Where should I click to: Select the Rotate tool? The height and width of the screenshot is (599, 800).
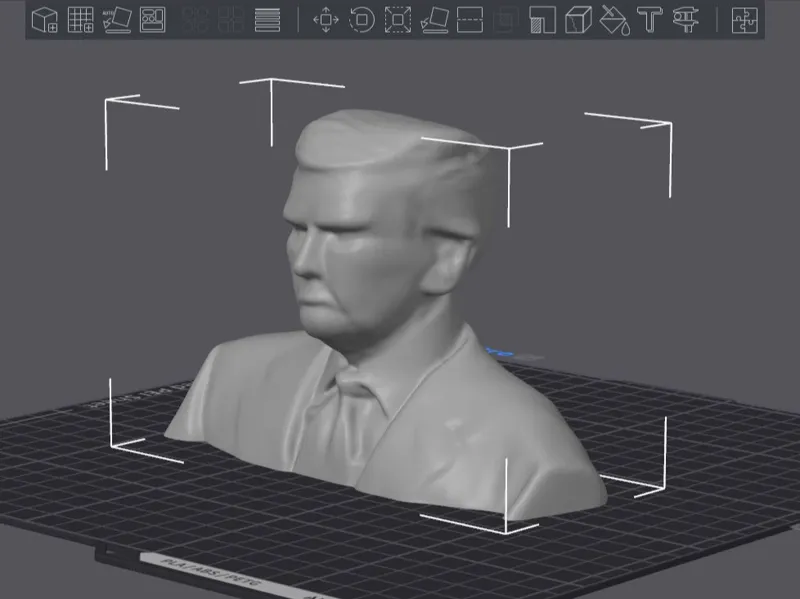(362, 20)
